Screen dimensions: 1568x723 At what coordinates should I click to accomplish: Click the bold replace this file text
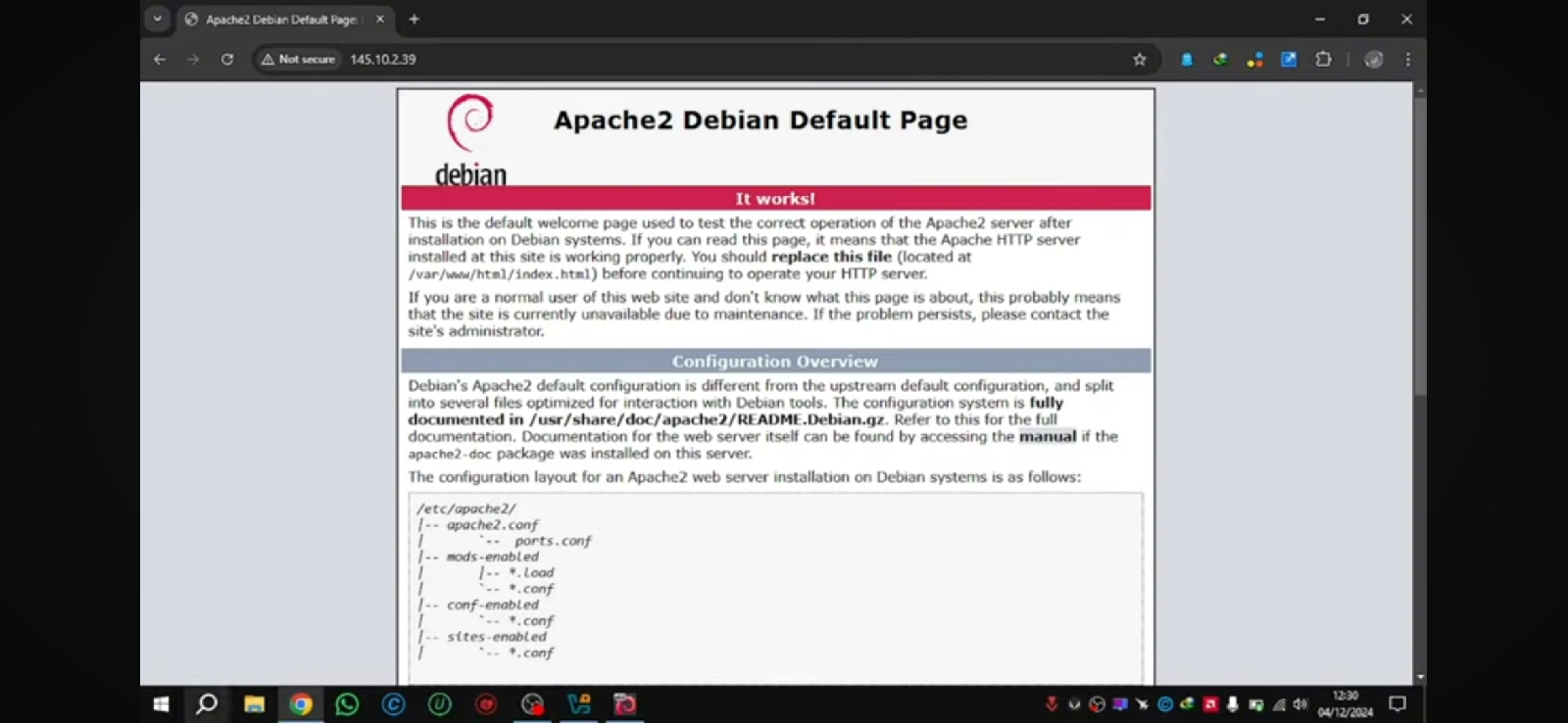point(831,257)
